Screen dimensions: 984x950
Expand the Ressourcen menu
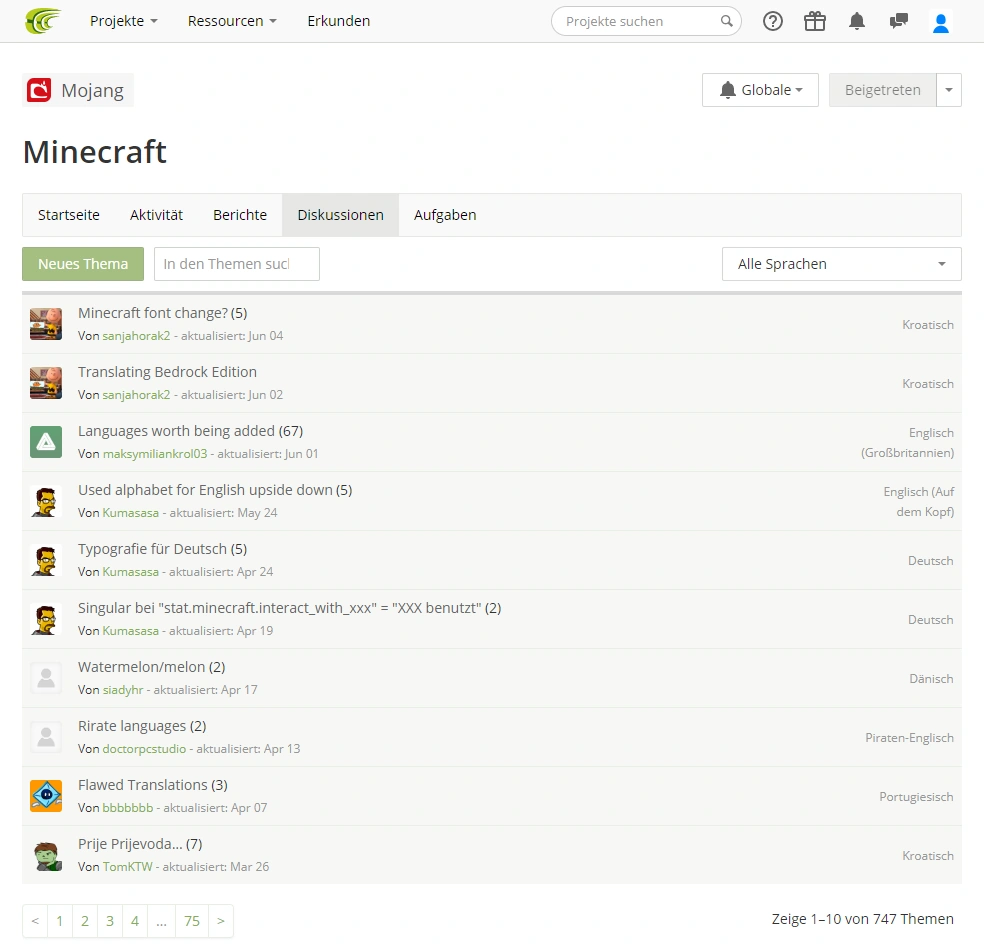point(232,21)
